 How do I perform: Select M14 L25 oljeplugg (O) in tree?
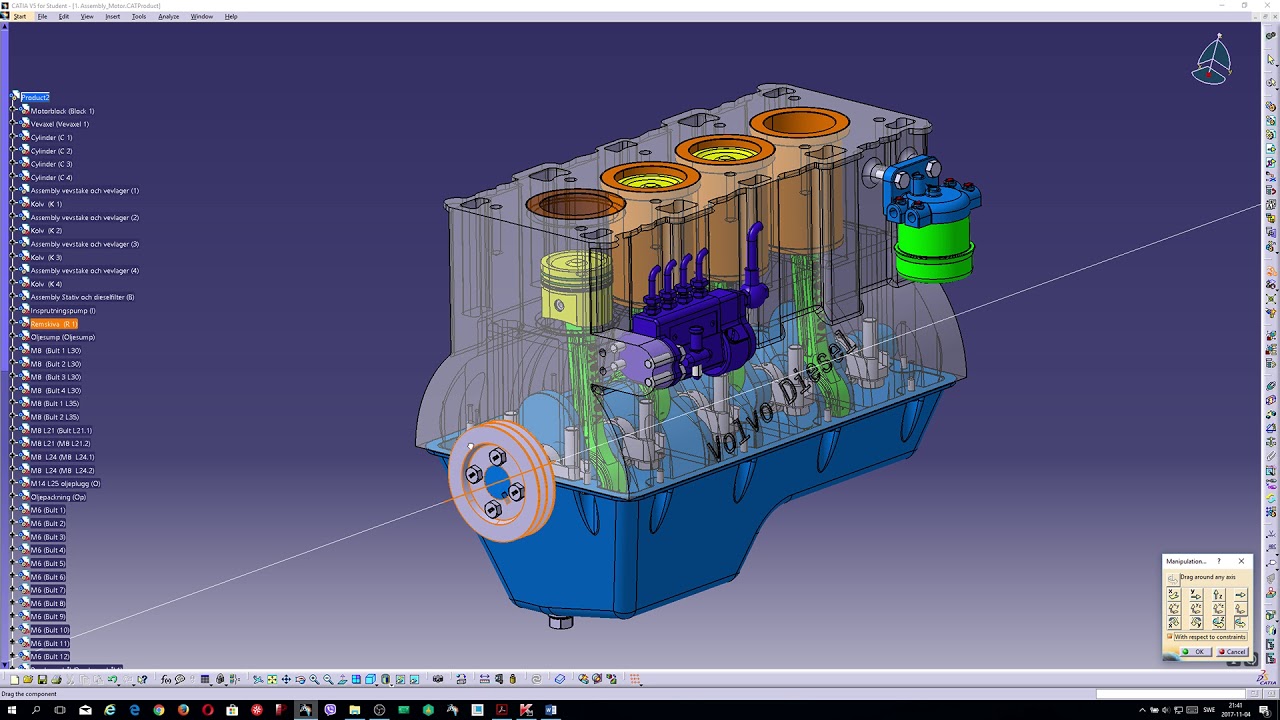pos(65,484)
